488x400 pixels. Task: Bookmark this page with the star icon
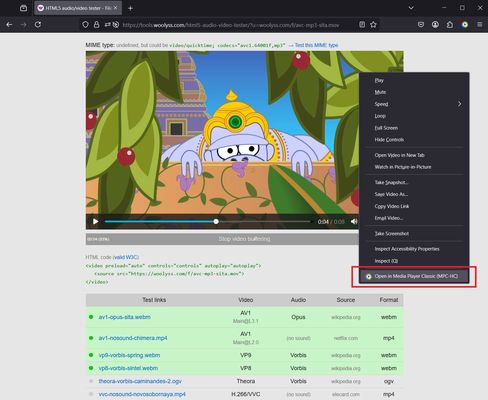coord(373,24)
